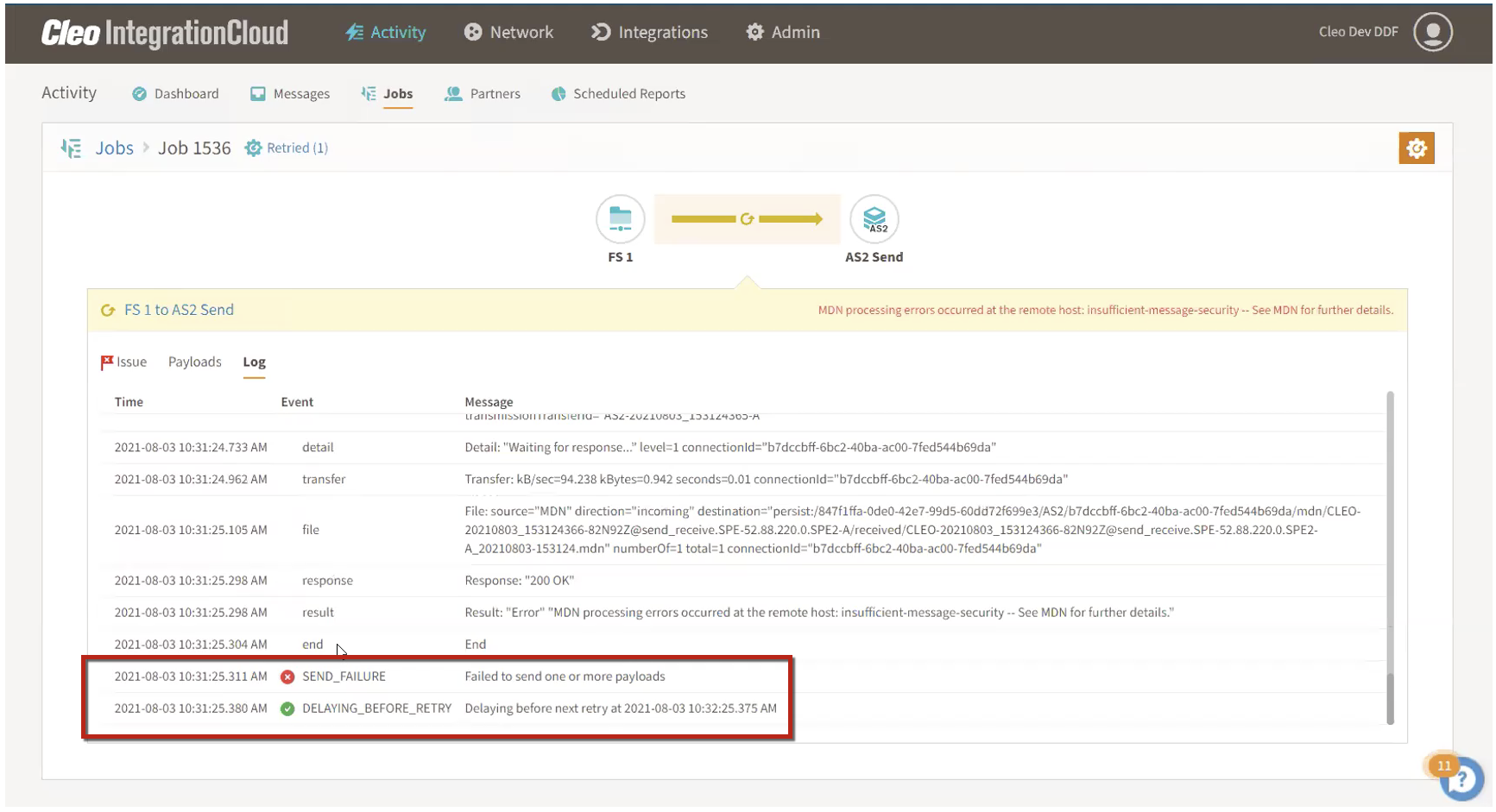Open the Activity top menu
The image size is (1496, 812).
pyautogui.click(x=385, y=32)
